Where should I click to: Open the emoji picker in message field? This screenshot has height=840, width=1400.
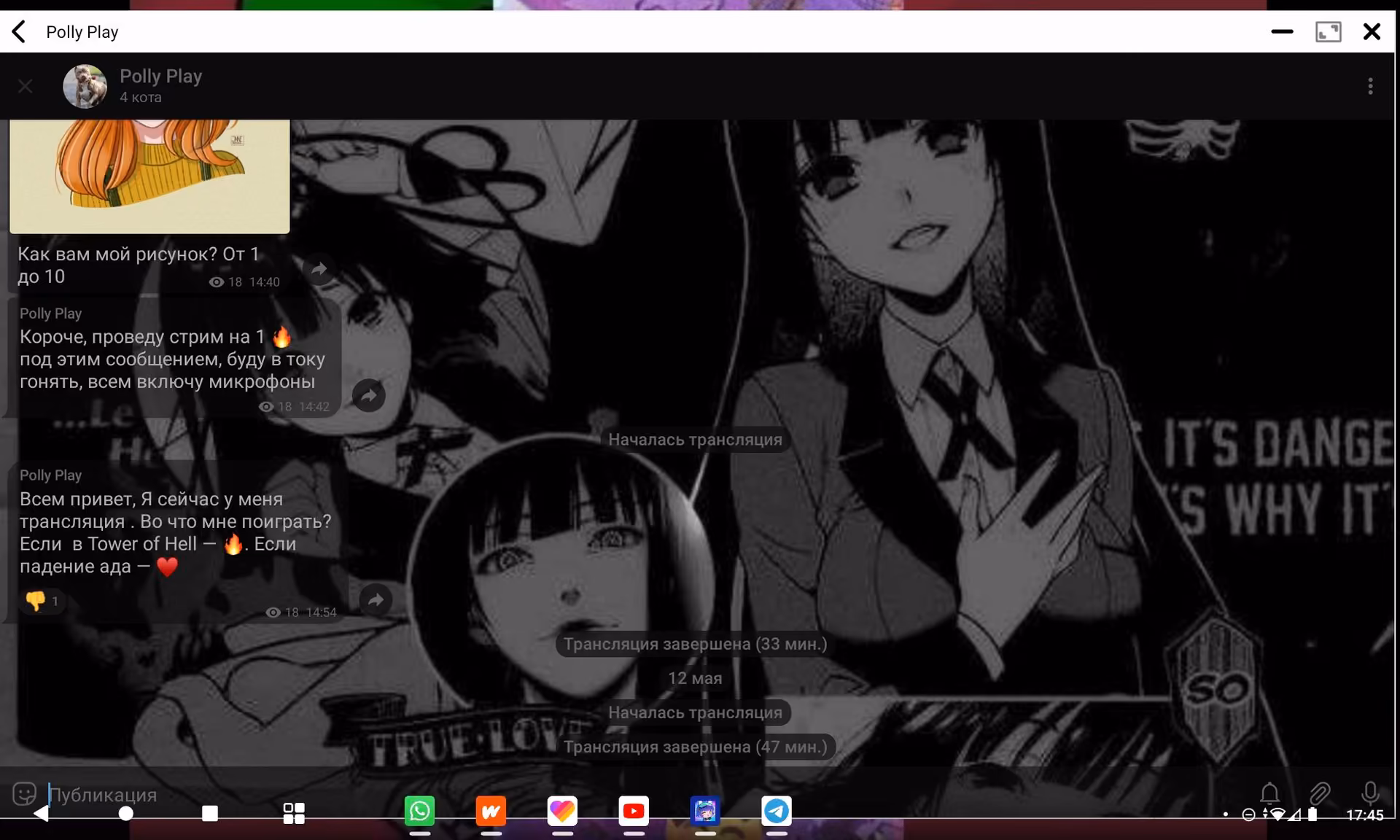click(x=24, y=793)
